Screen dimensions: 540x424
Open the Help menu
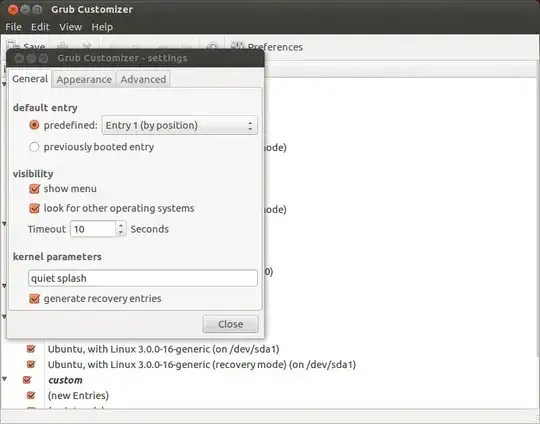(102, 27)
